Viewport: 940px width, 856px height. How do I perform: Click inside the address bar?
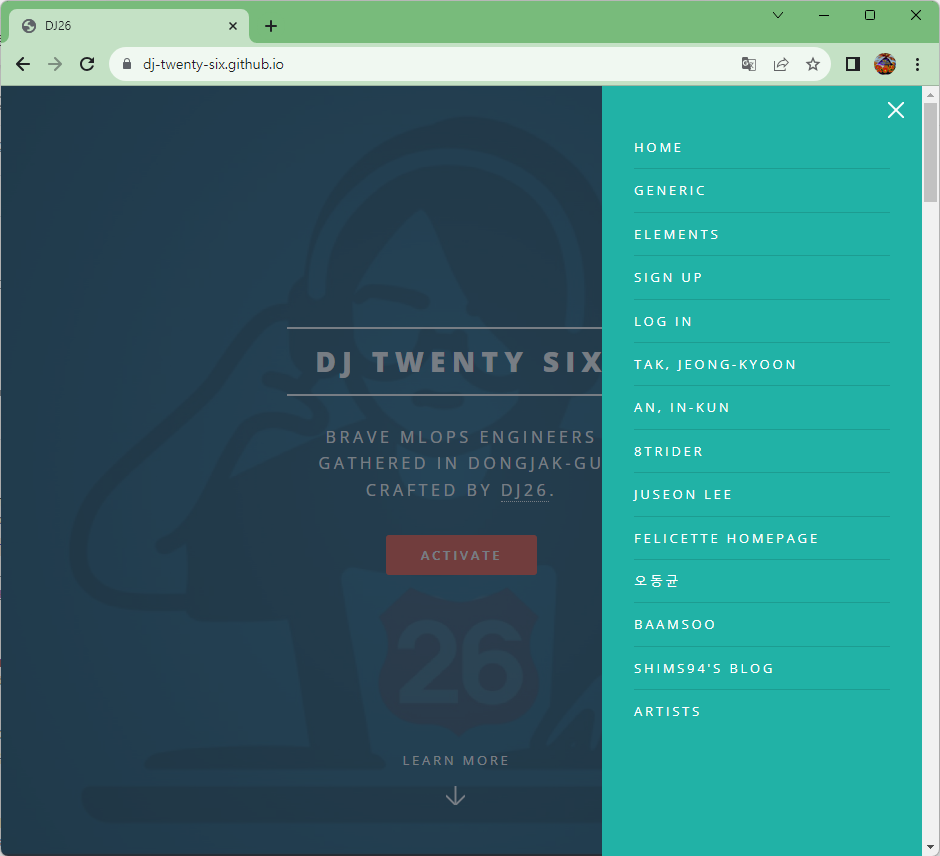pos(400,63)
